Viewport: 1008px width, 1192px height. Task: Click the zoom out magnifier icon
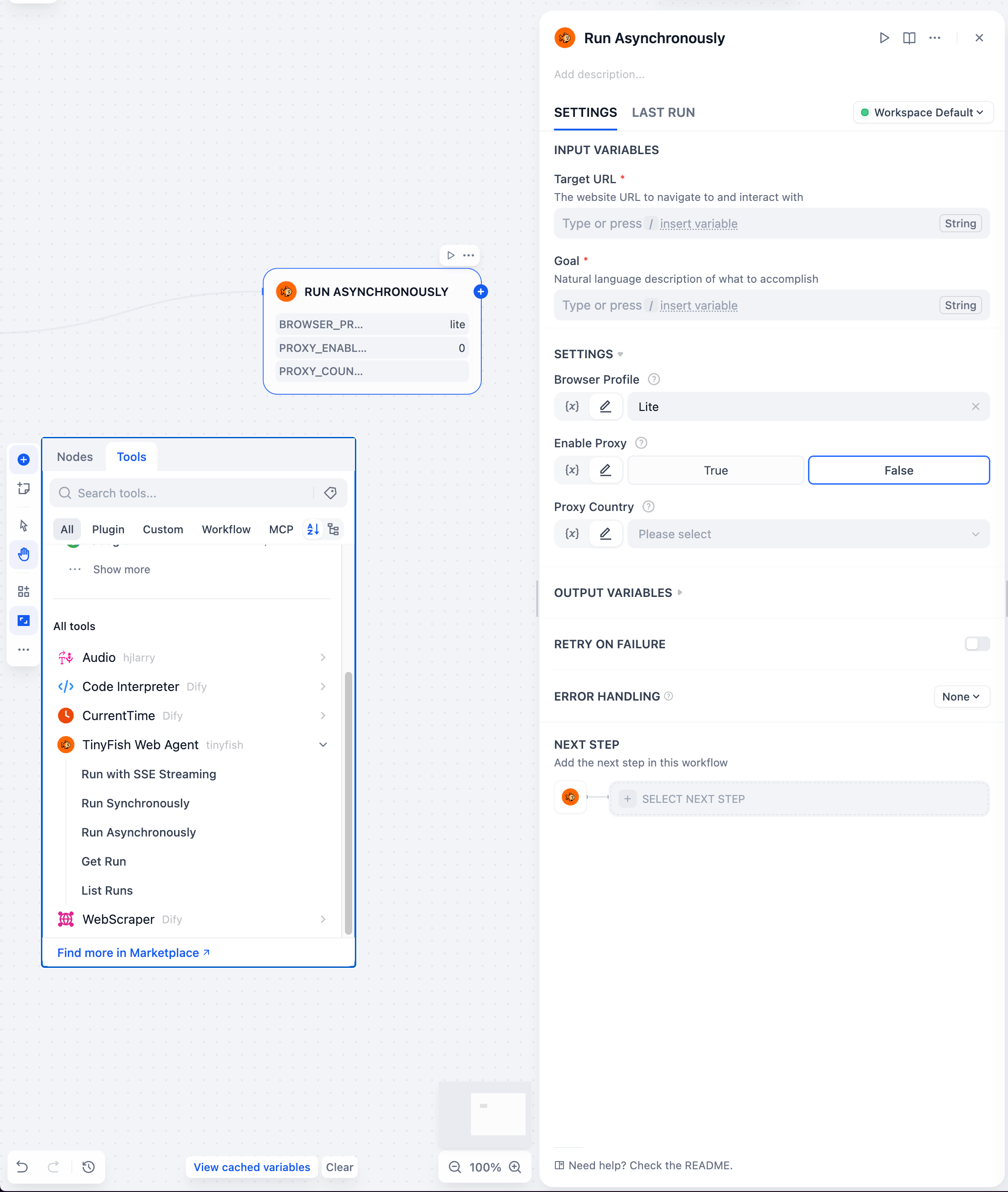tap(455, 1167)
